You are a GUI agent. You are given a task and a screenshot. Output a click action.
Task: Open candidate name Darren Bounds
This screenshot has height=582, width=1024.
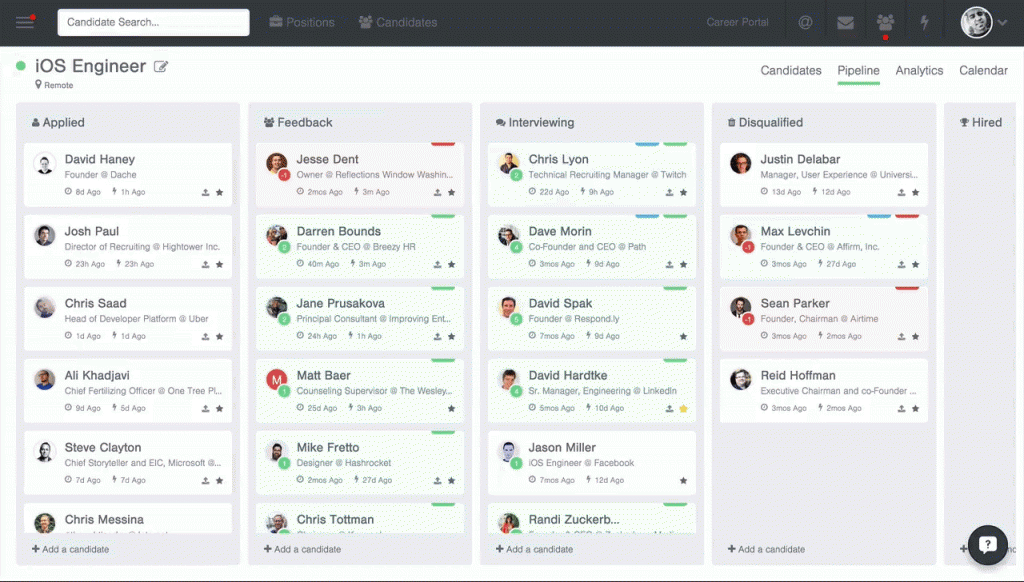coord(338,231)
